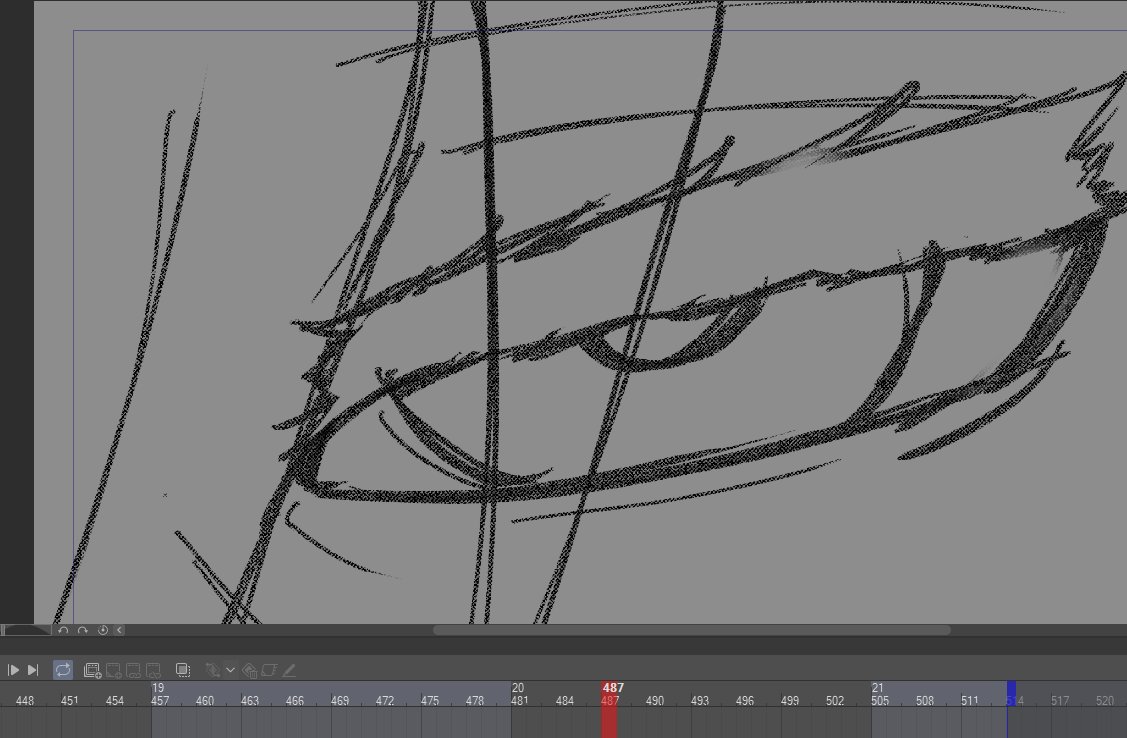Jump to the last frame of the animation
1127x738 pixels.
click(x=33, y=670)
